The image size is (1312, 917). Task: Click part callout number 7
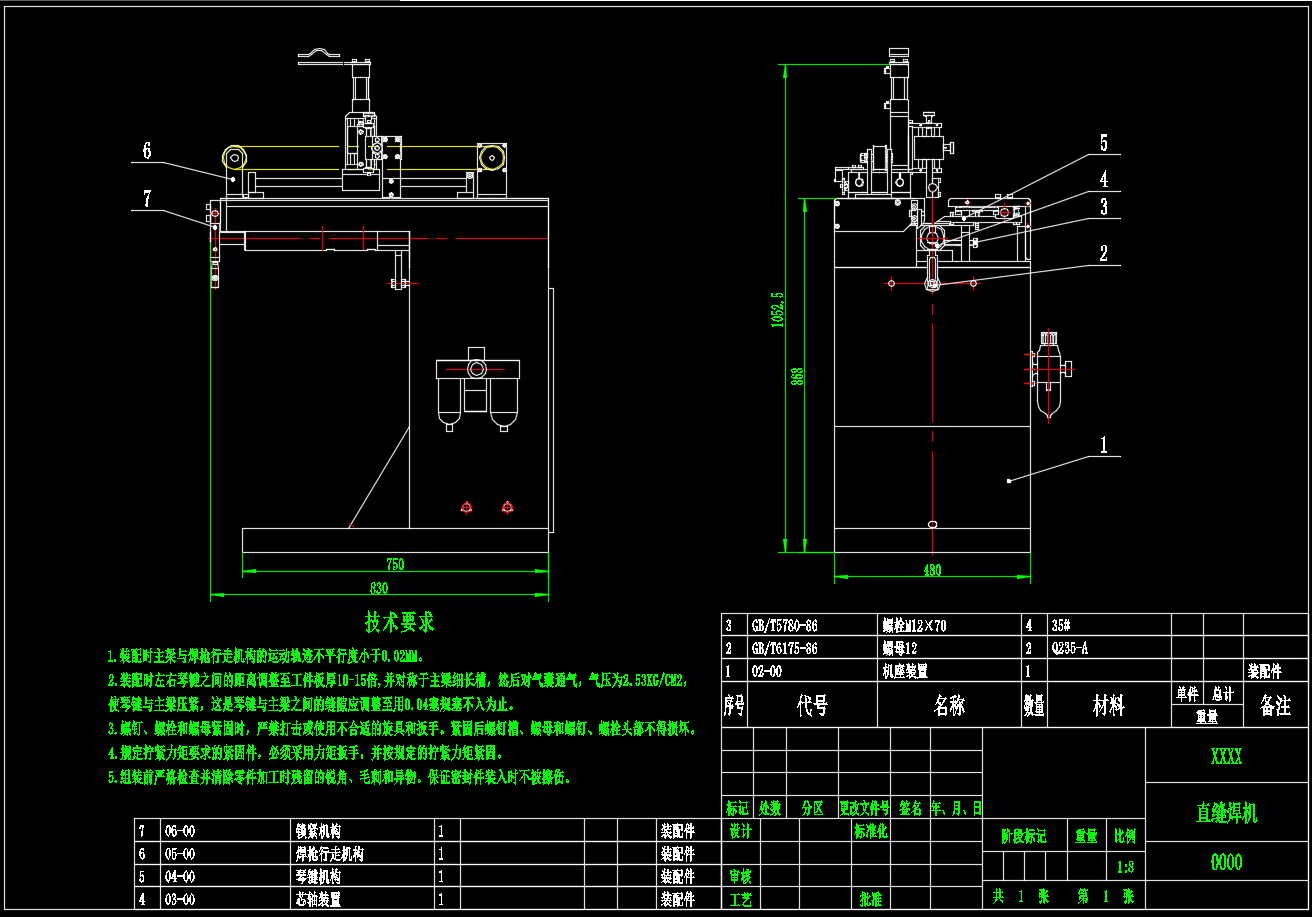146,199
